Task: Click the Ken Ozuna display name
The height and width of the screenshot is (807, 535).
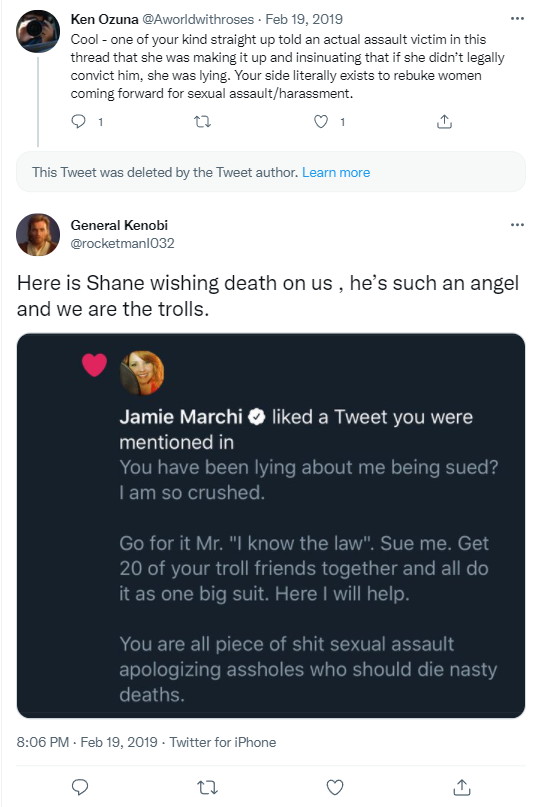Action: click(x=104, y=19)
